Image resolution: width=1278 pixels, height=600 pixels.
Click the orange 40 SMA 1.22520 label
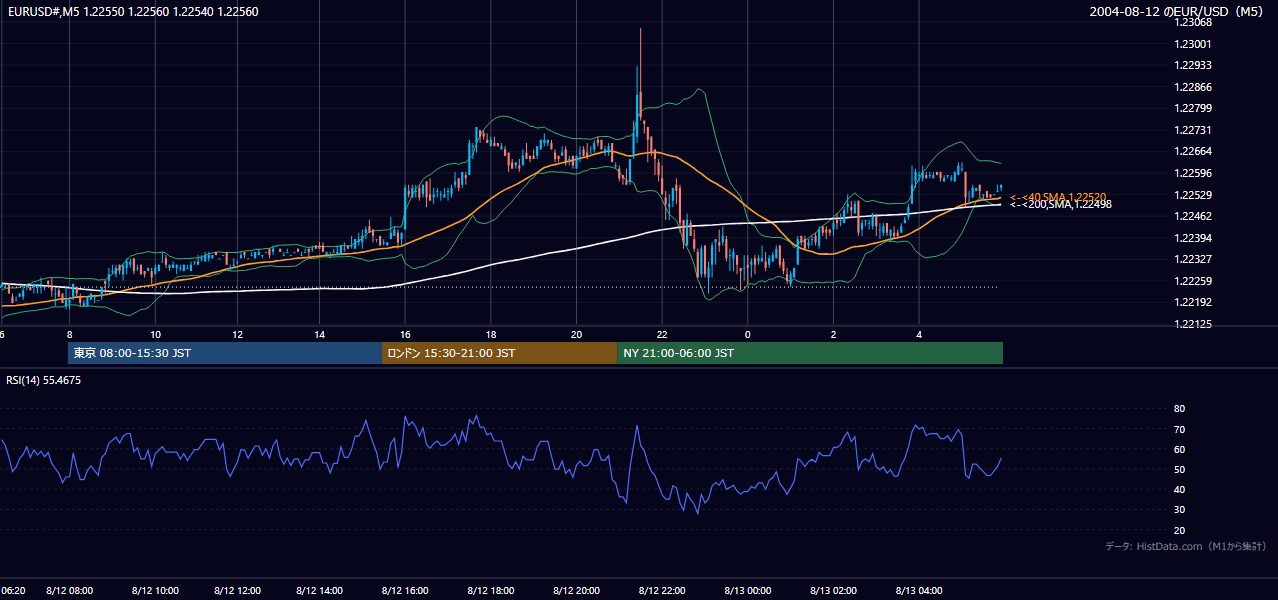[x=1058, y=197]
